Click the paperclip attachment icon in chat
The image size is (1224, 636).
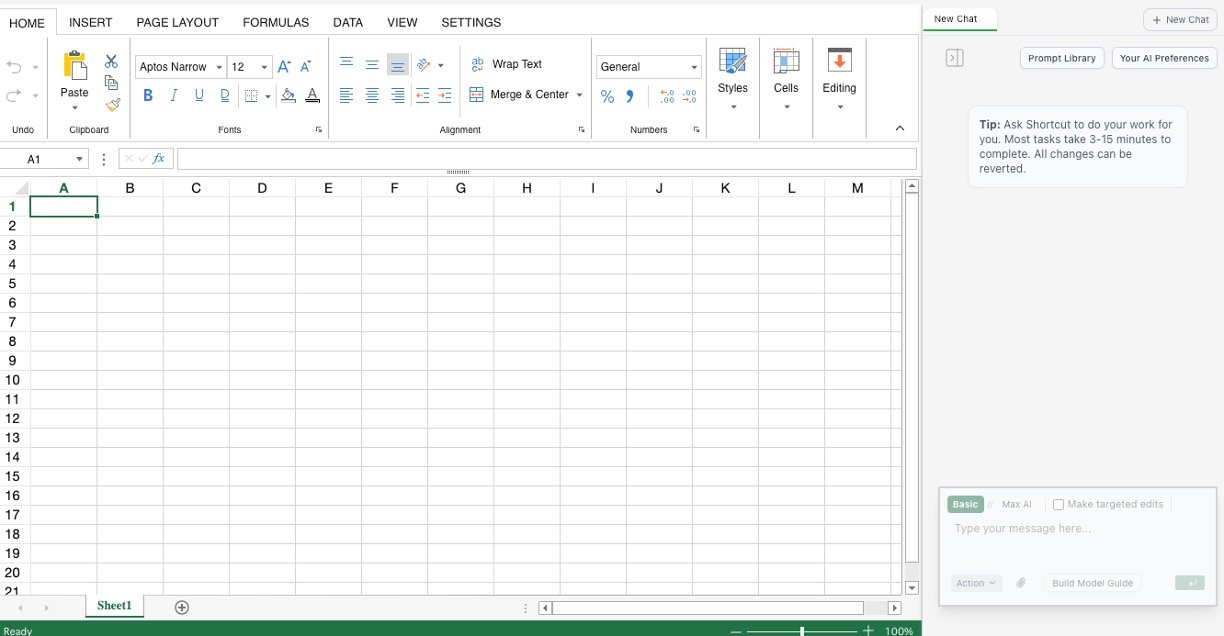1021,583
